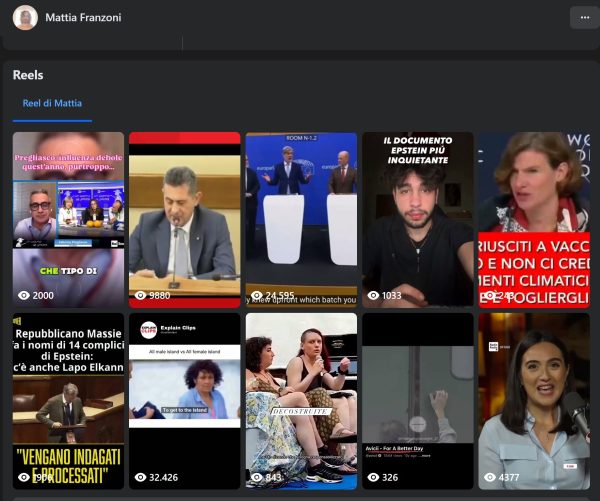
Task: Click the Reels section heading
Action: [28, 75]
